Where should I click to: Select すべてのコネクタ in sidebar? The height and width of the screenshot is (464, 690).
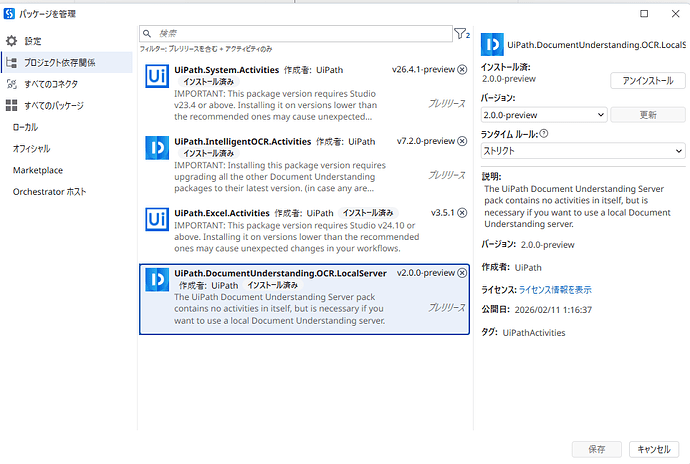tap(51, 84)
